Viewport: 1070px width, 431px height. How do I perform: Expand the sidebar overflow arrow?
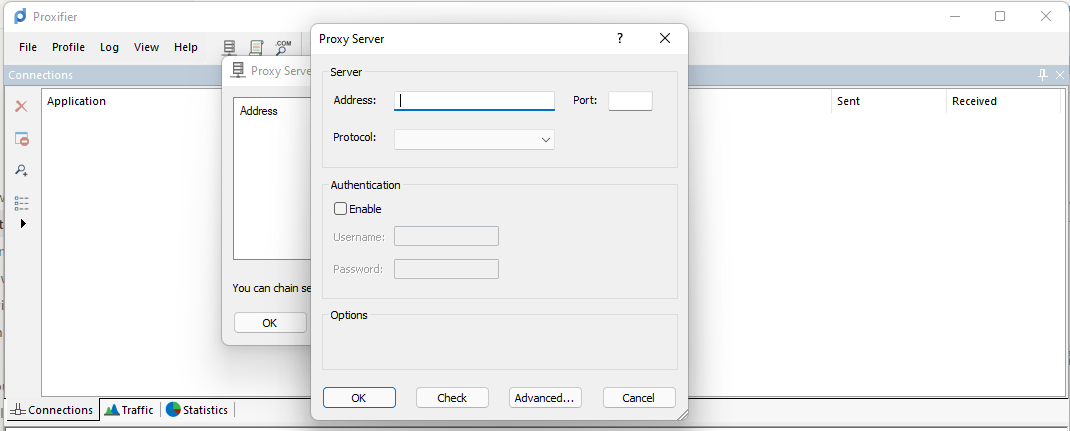[x=23, y=224]
